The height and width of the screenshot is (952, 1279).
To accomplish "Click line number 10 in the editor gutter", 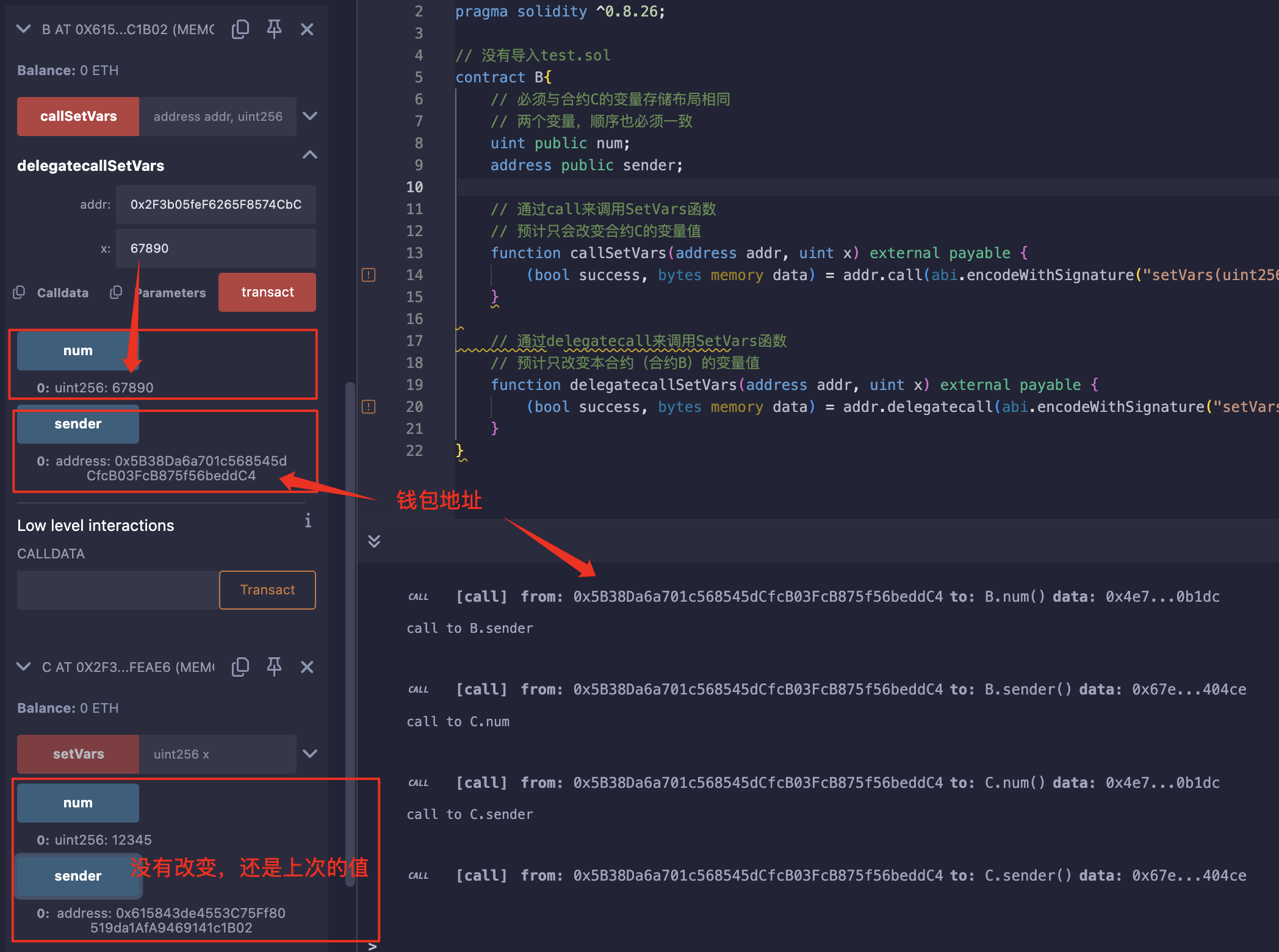I will click(x=414, y=187).
